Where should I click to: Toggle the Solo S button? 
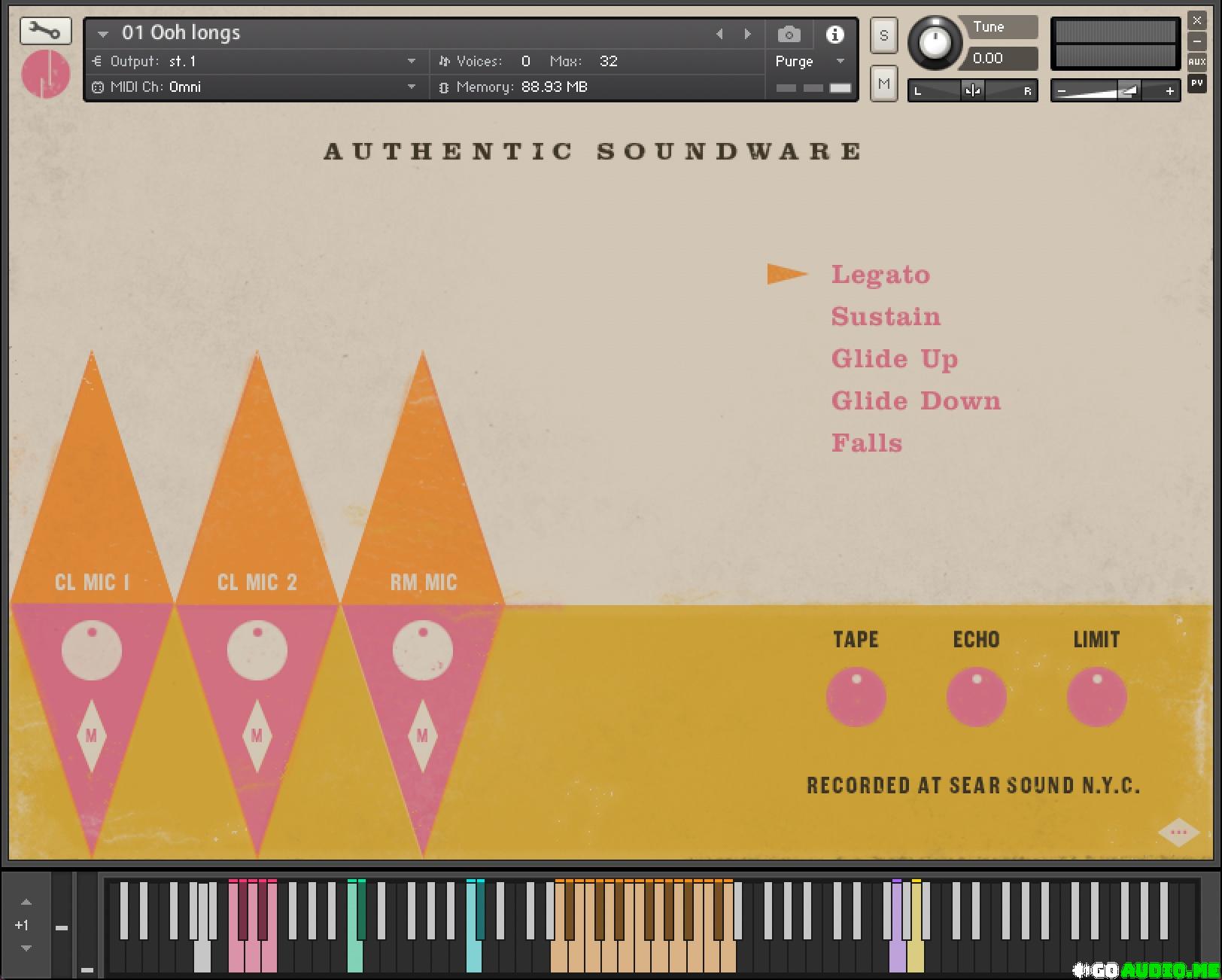click(x=883, y=35)
